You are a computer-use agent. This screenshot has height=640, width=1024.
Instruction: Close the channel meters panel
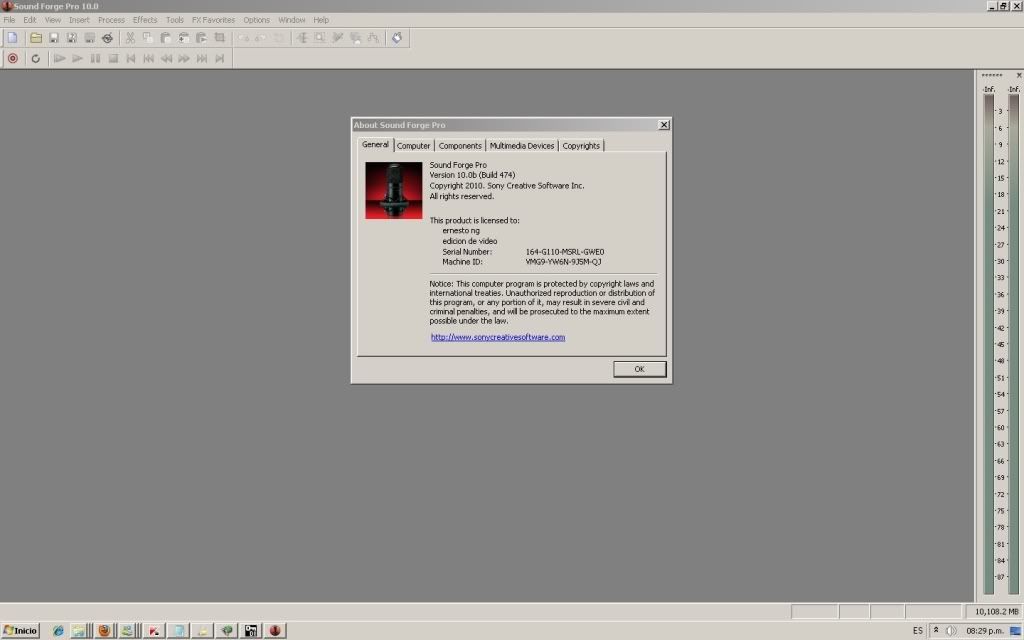coord(1019,75)
